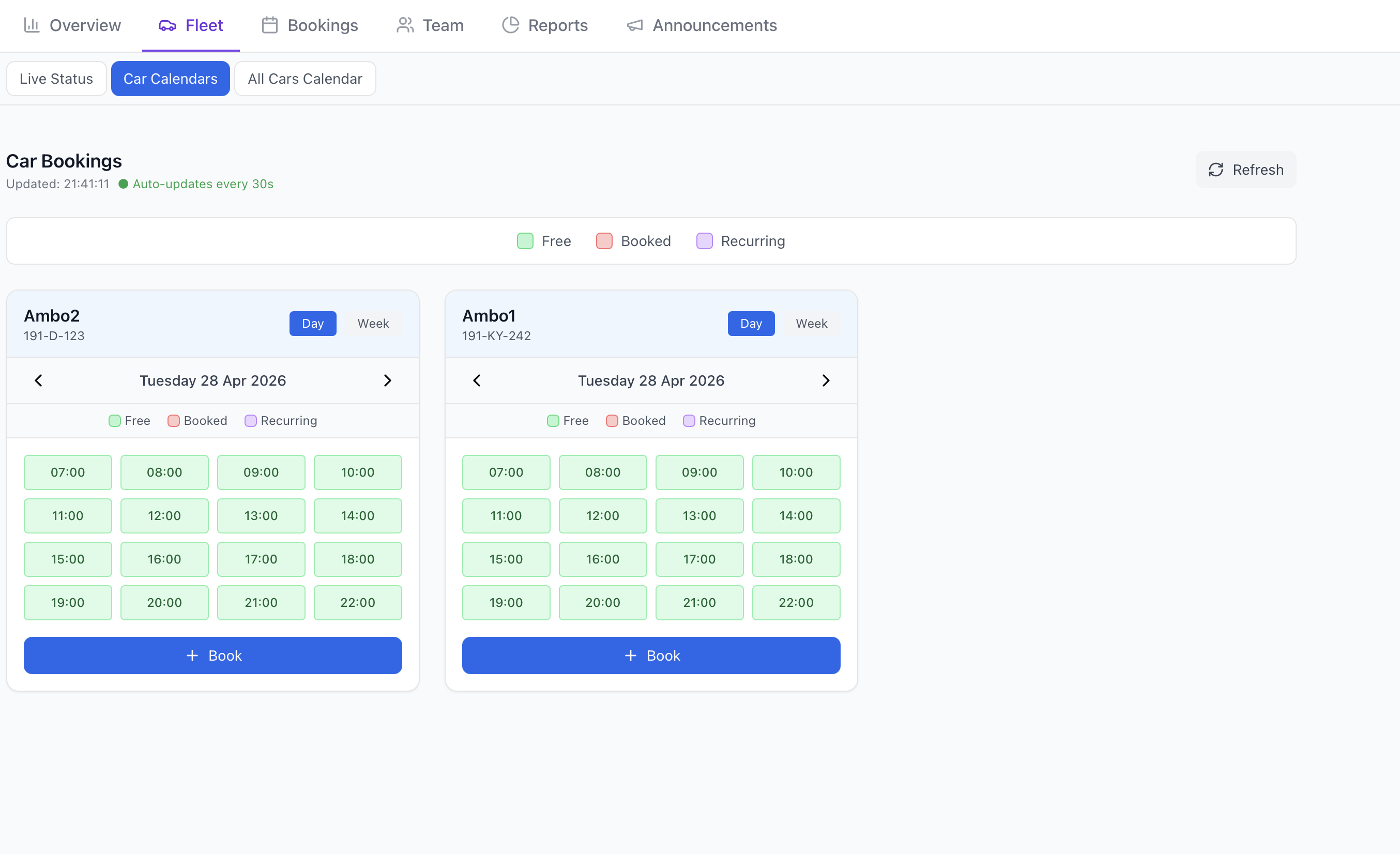1400x854 pixels.
Task: Select the 21:00 slot for Ambo1
Action: [699, 603]
